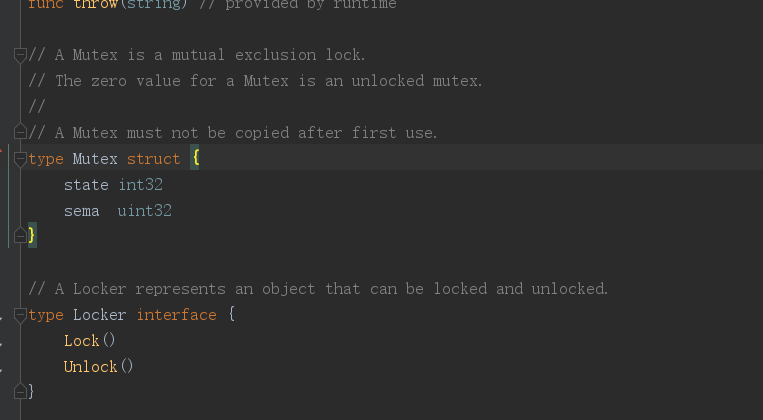763x420 pixels.
Task: Click fold end marker beside Locker closing brace
Action: click(20, 391)
